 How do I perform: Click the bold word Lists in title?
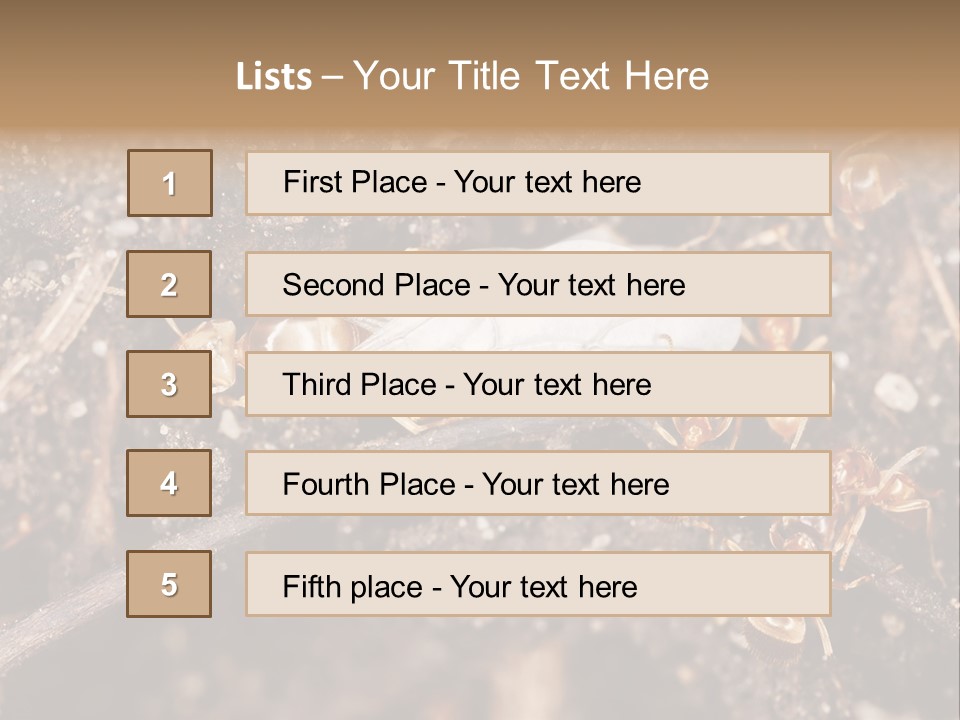tap(274, 77)
